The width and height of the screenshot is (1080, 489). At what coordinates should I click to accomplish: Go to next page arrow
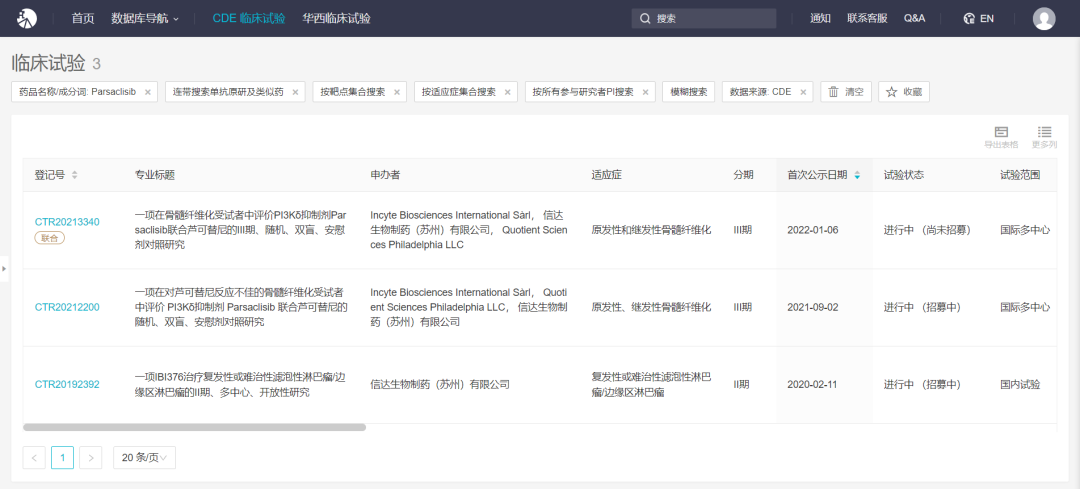pyautogui.click(x=91, y=457)
